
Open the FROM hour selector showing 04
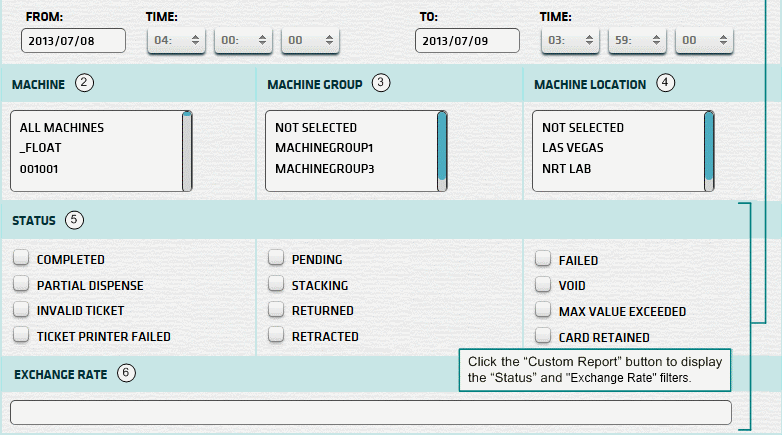[177, 40]
